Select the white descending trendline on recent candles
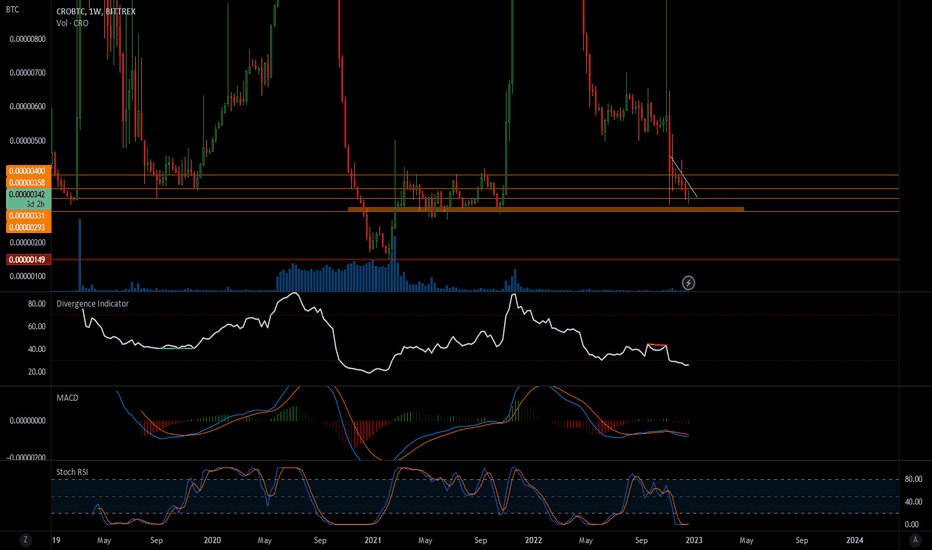Image resolution: width=932 pixels, height=550 pixels. click(x=684, y=177)
